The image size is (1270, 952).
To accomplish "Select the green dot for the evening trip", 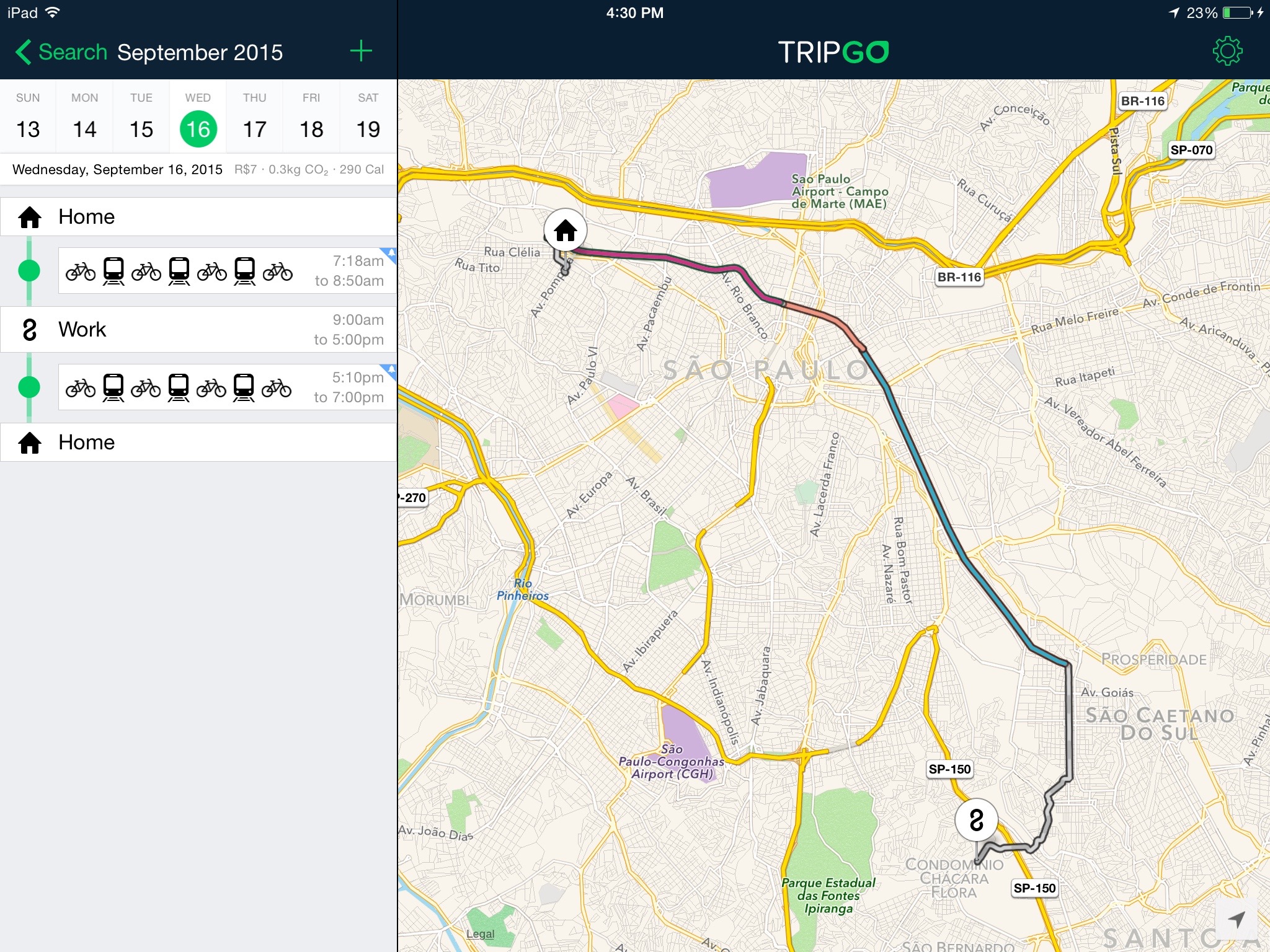I will (x=29, y=387).
